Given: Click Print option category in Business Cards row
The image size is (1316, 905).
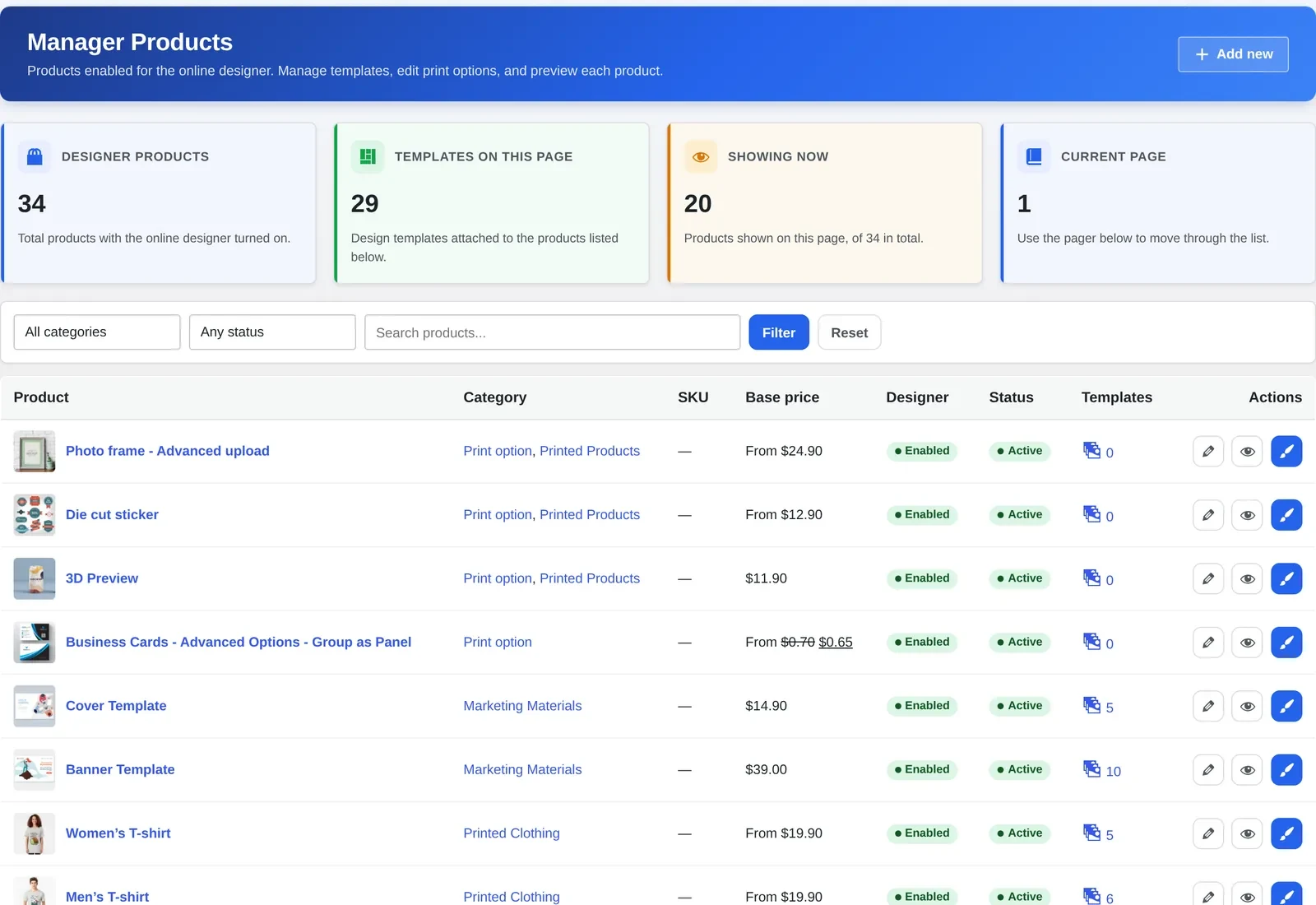Looking at the screenshot, I should click(498, 643).
